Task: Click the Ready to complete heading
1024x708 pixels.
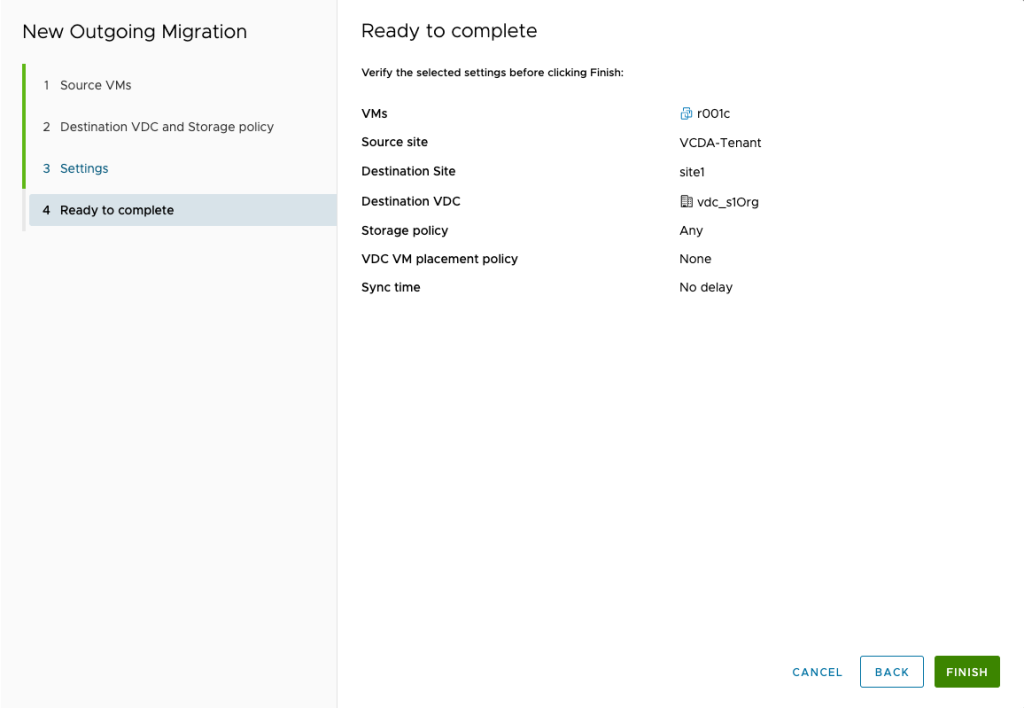Action: (x=449, y=31)
